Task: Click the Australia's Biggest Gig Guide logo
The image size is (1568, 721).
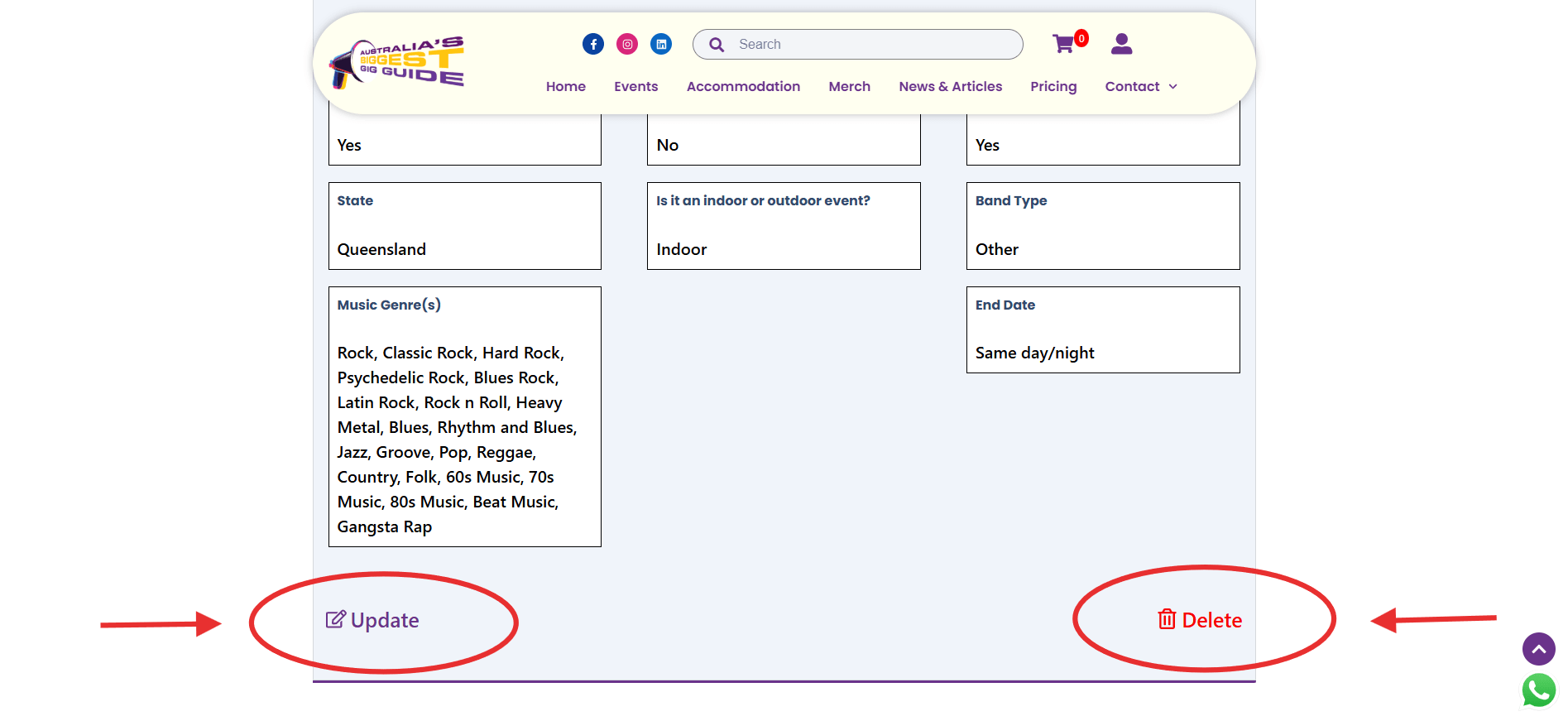Action: (396, 62)
